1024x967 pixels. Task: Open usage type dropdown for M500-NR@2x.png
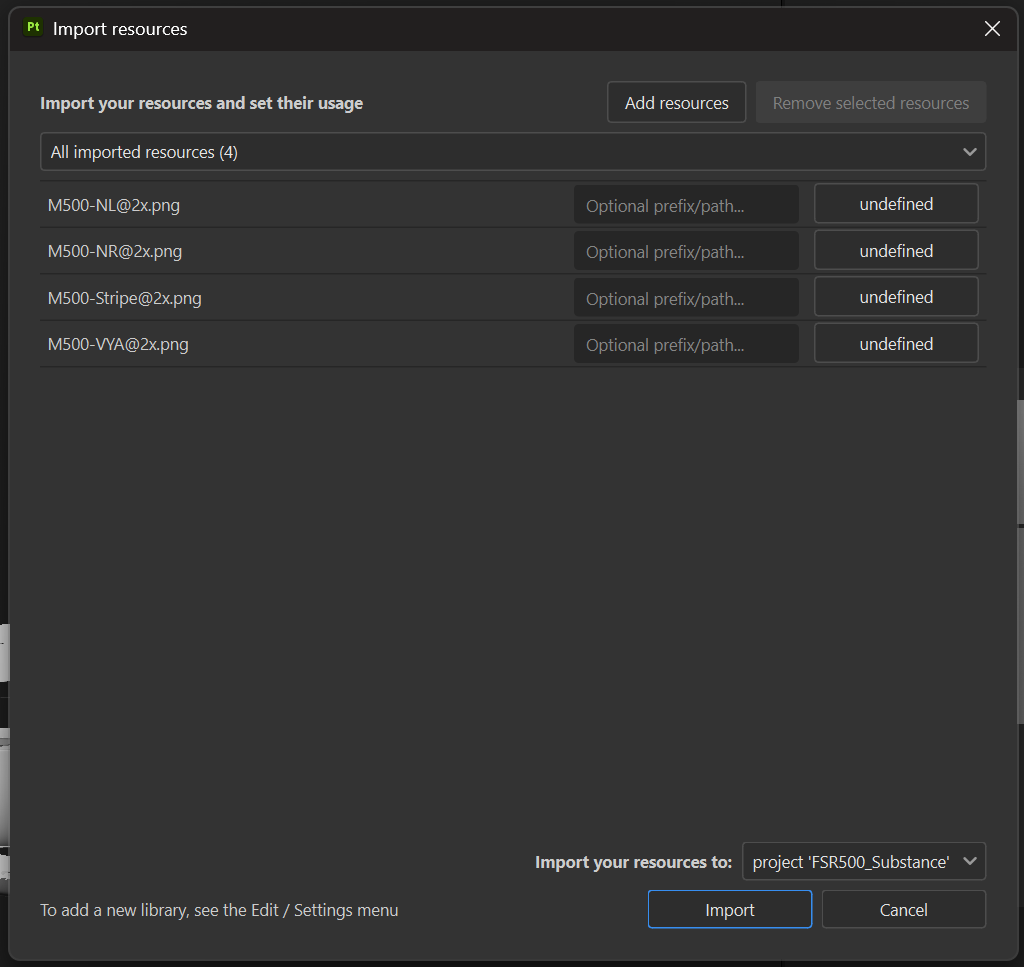(896, 250)
